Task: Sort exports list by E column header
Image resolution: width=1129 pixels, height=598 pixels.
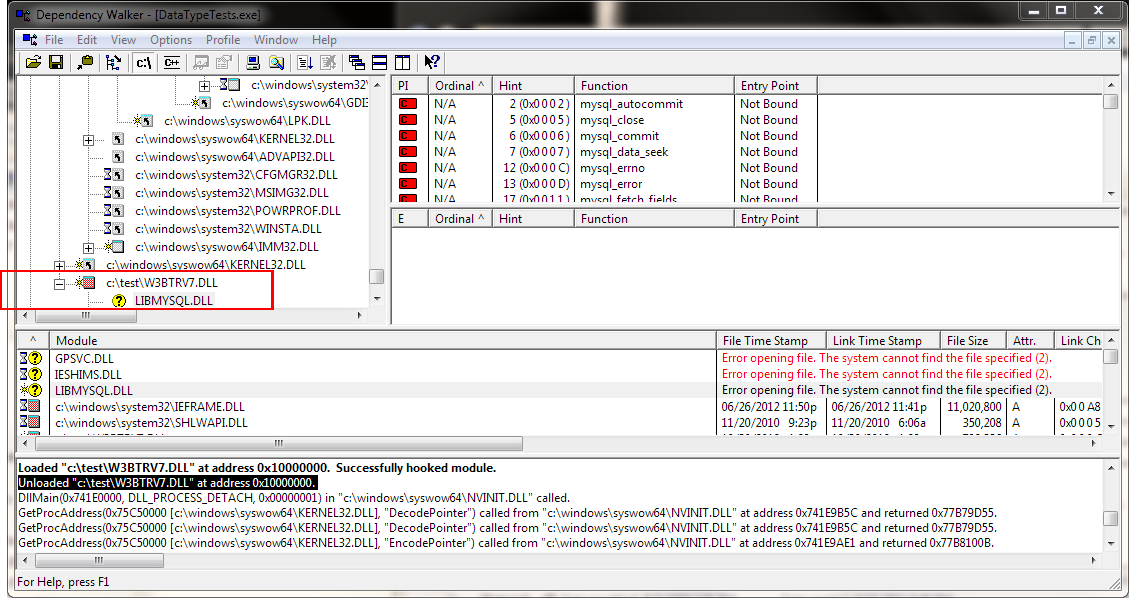Action: 410,219
